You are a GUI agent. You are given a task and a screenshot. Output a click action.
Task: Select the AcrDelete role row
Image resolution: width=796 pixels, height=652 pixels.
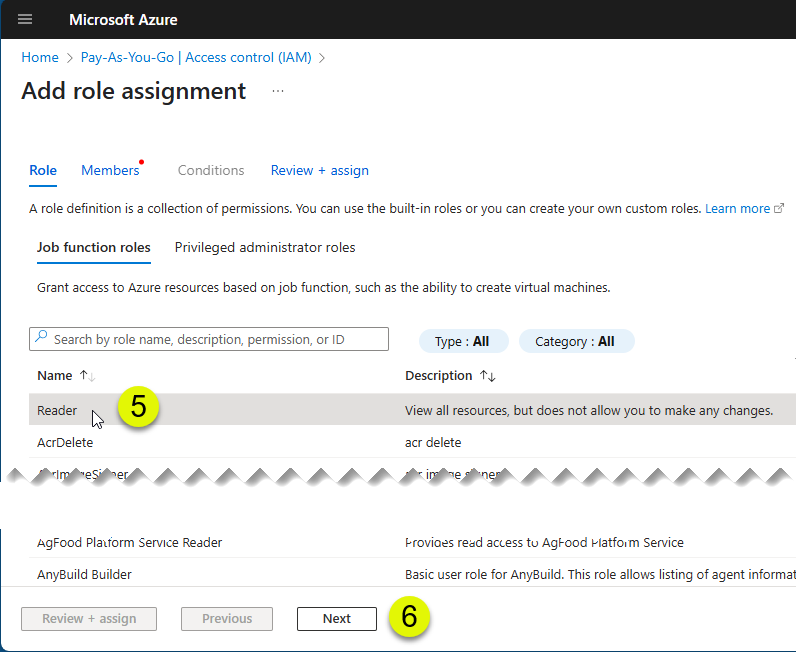pyautogui.click(x=412, y=442)
